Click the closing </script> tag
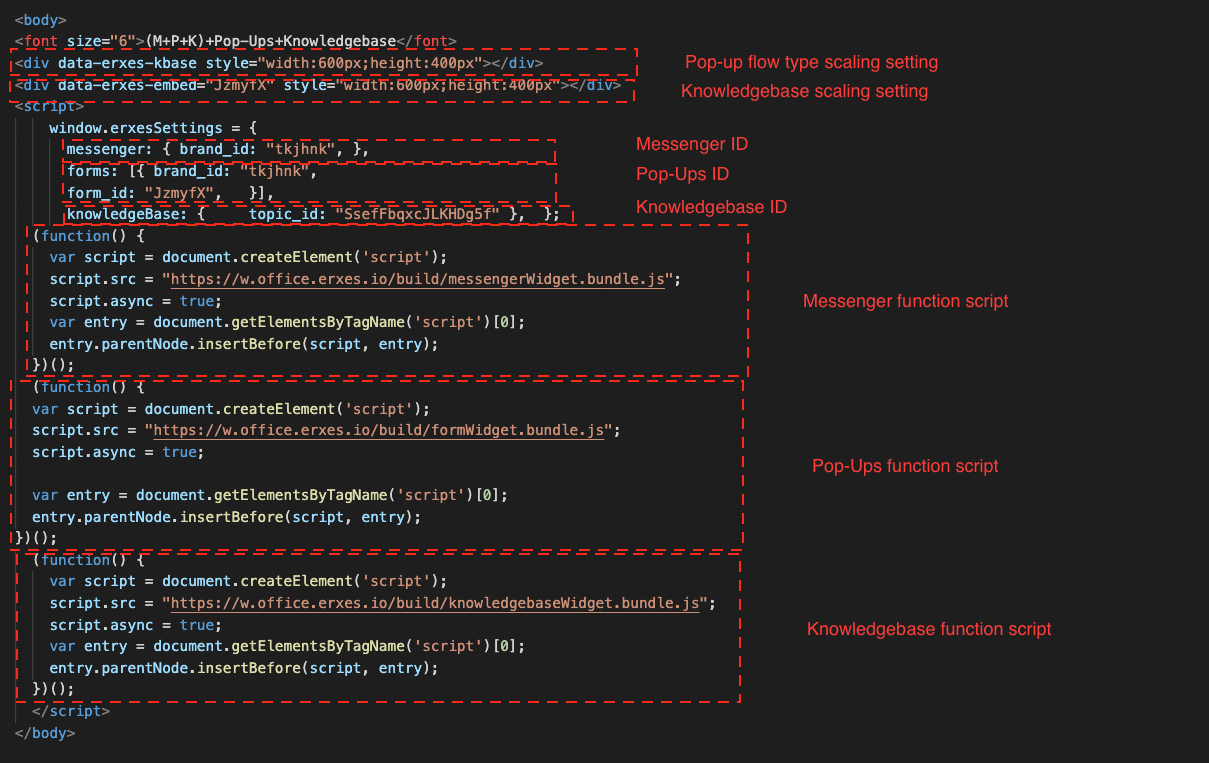Image resolution: width=1209 pixels, height=763 pixels. (71, 711)
